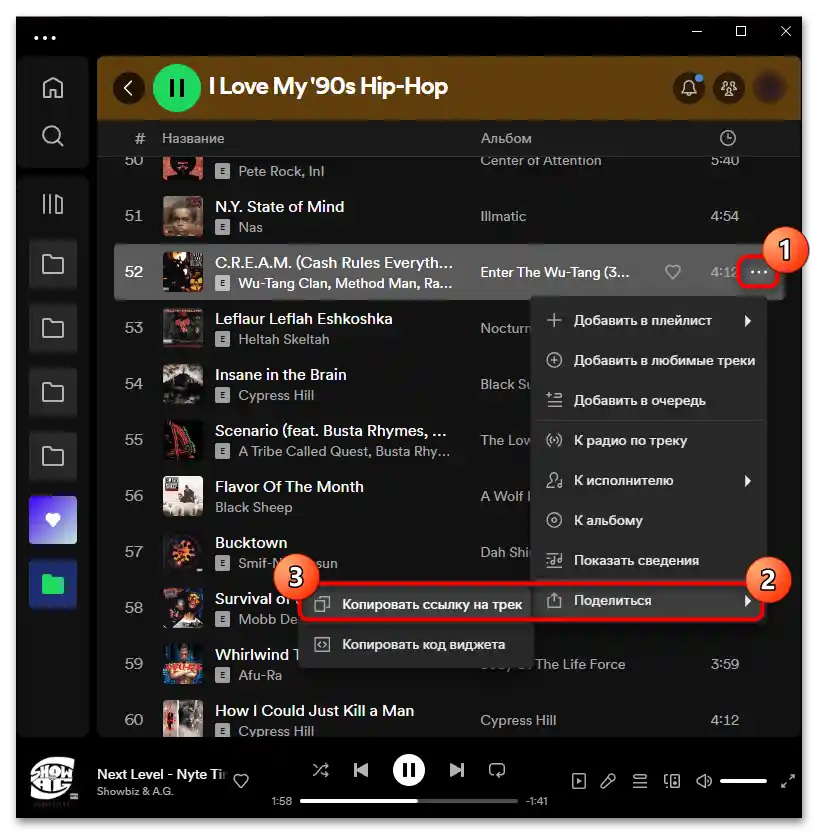The image size is (818, 834).
Task: Skip to previous track
Action: (361, 770)
